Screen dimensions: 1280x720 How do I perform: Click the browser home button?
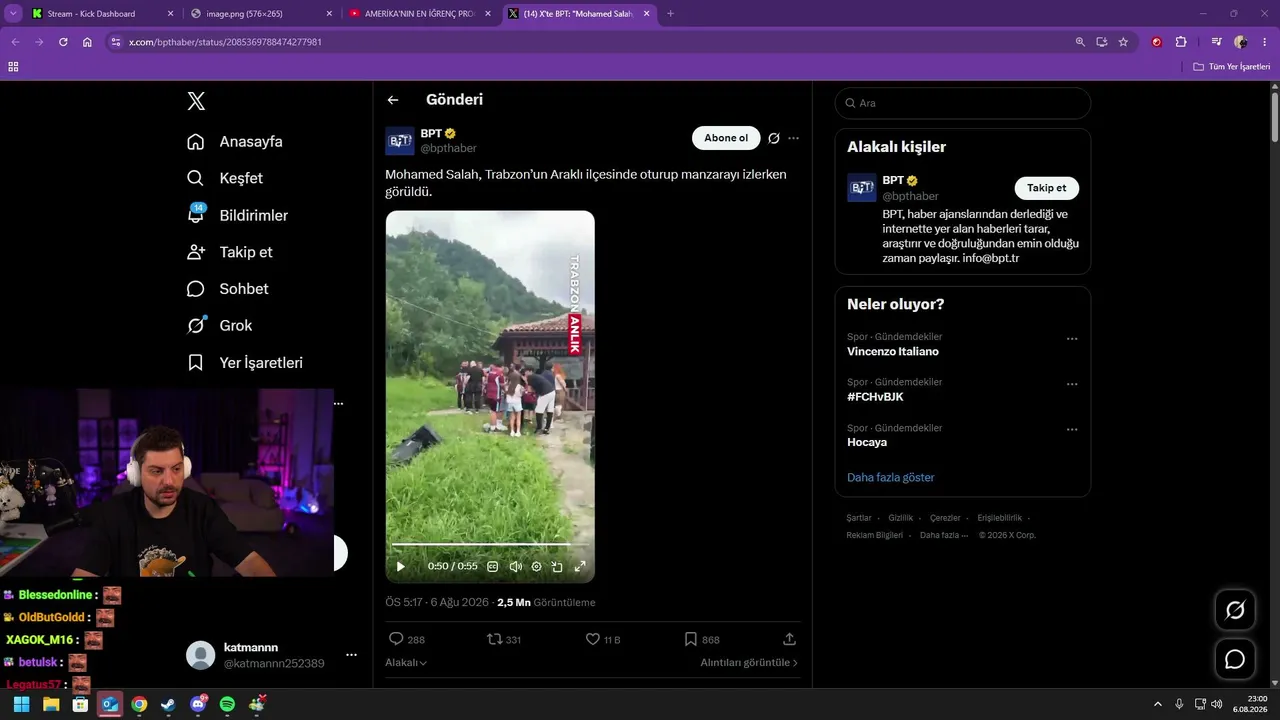(87, 42)
